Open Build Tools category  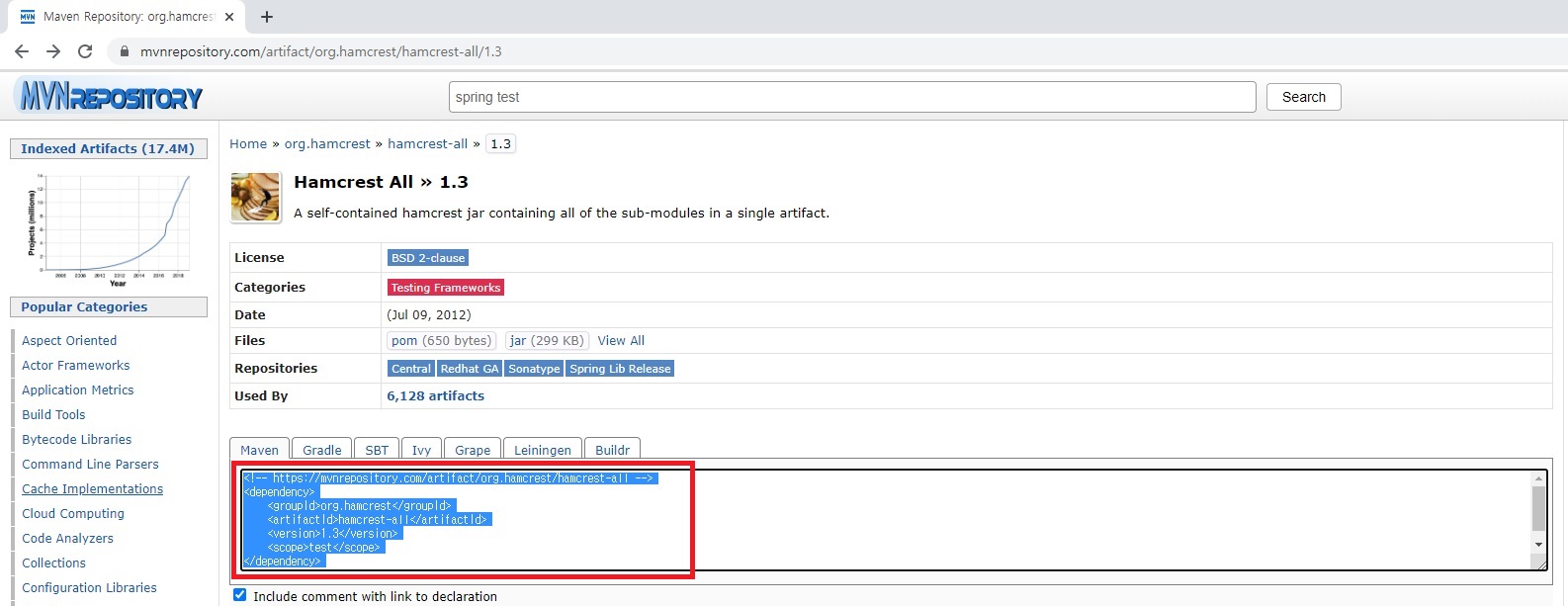pyautogui.click(x=53, y=414)
